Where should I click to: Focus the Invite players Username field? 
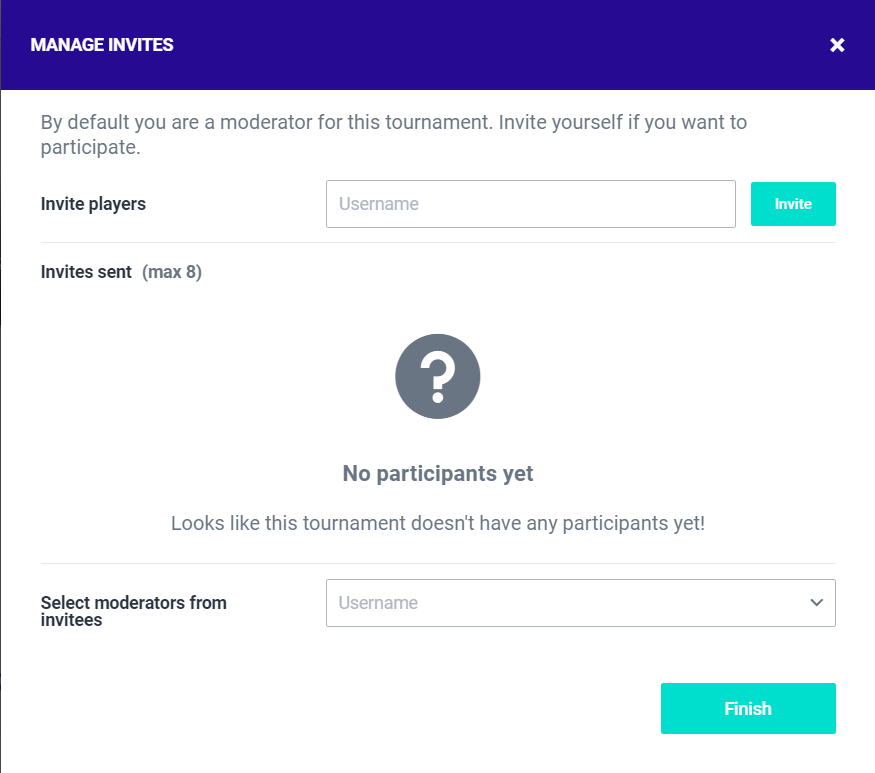click(530, 204)
